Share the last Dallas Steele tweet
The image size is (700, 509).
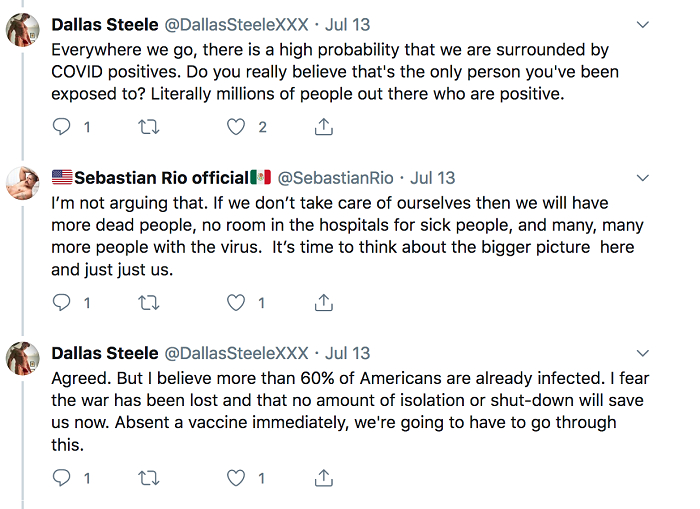point(323,478)
